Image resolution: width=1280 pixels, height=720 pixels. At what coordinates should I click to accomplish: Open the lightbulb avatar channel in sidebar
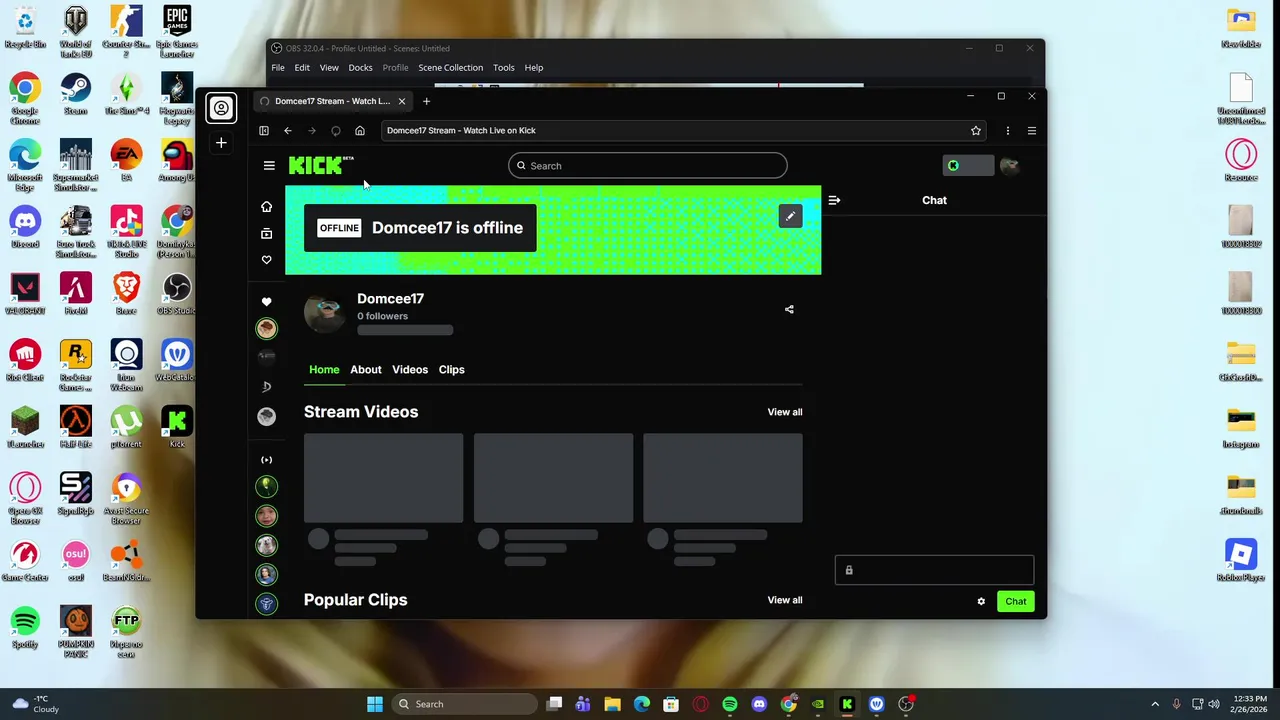click(266, 486)
